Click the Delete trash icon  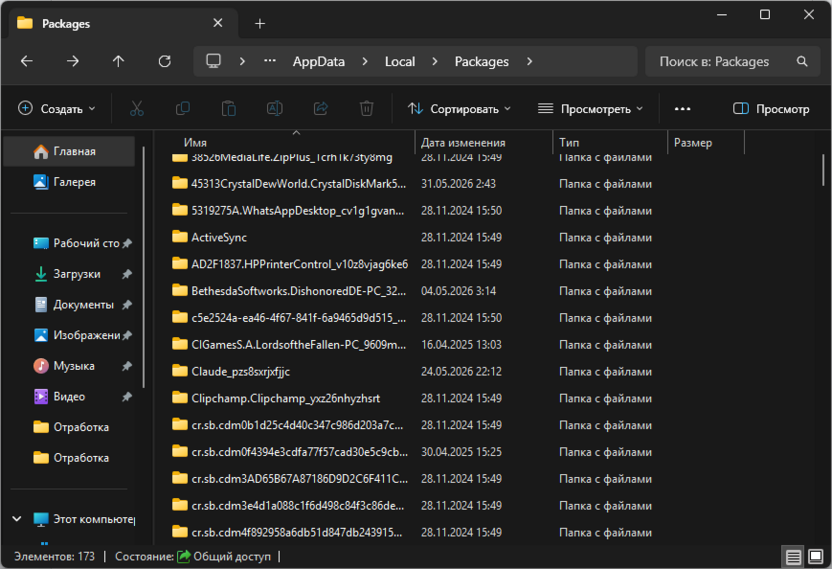coord(366,109)
